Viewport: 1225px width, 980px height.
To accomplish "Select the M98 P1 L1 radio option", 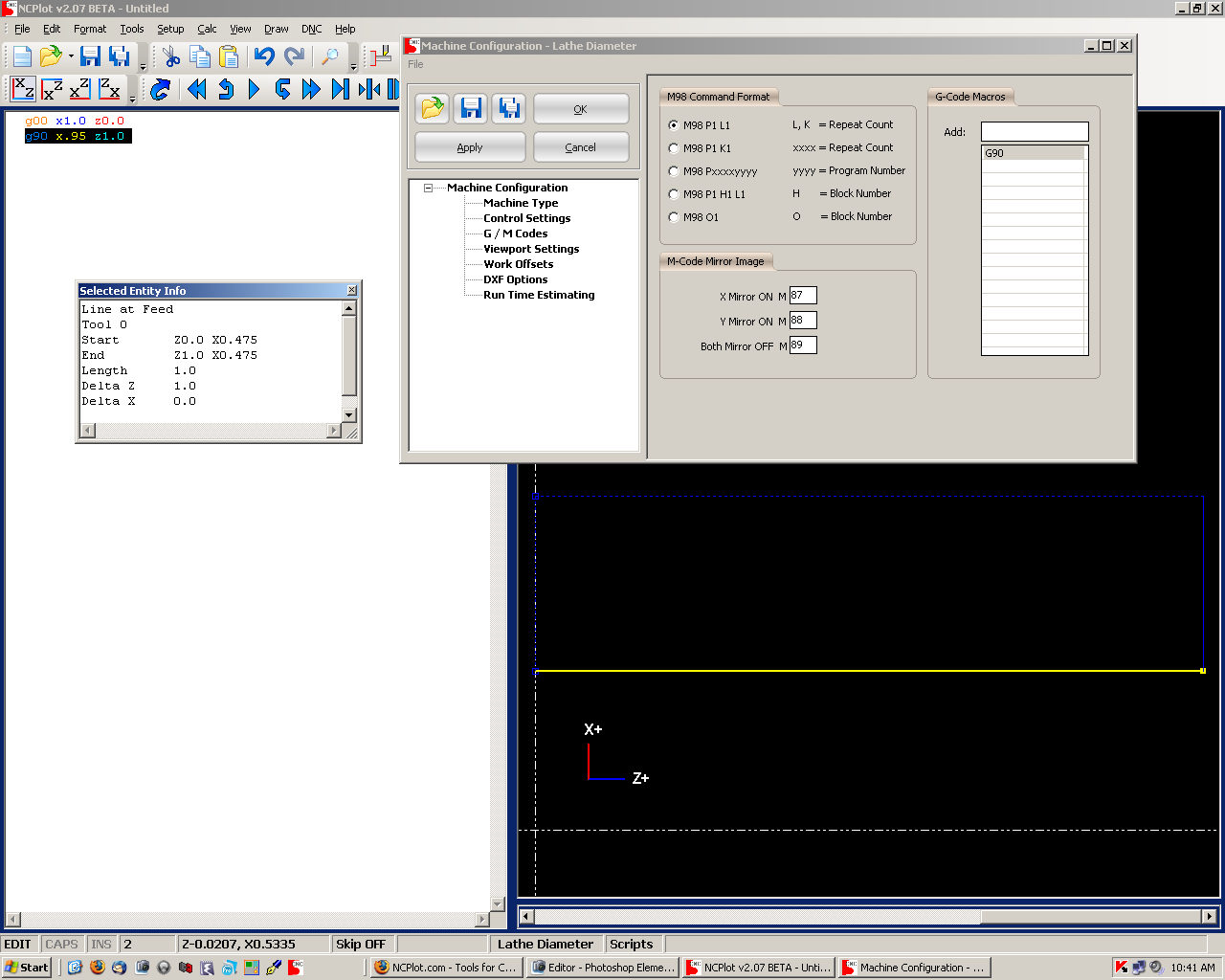I will pyautogui.click(x=674, y=125).
